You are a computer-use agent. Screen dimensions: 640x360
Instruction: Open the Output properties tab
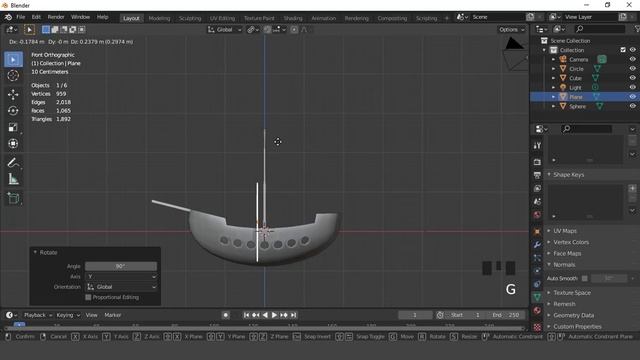coord(537,175)
